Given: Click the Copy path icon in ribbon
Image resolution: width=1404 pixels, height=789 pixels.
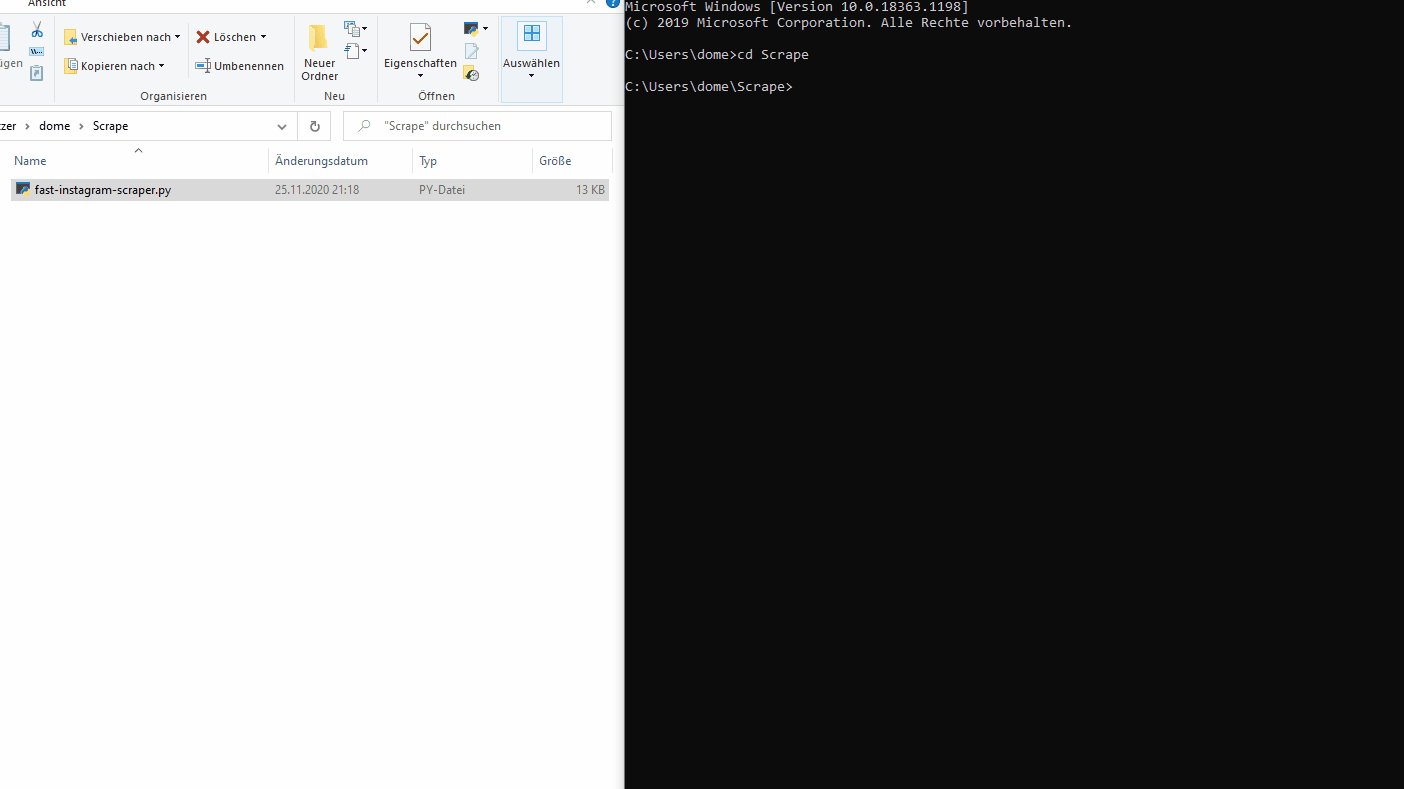Looking at the screenshot, I should [x=37, y=52].
